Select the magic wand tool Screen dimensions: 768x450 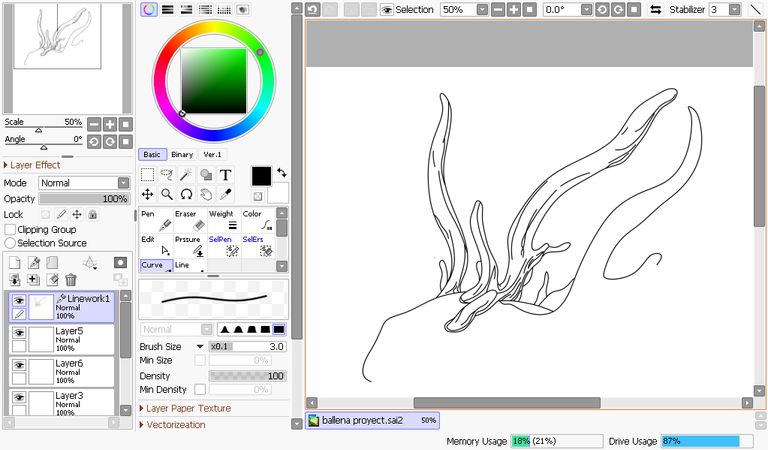186,175
